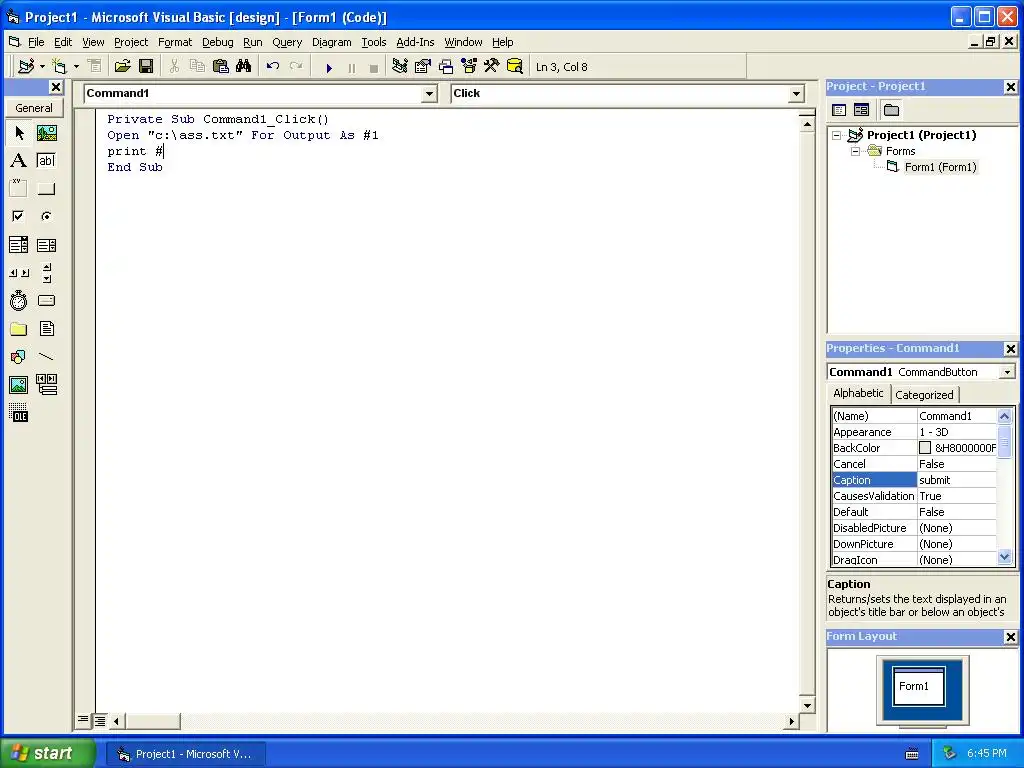Viewport: 1024px width, 768px height.
Task: Open the Project menu
Action: (x=131, y=42)
